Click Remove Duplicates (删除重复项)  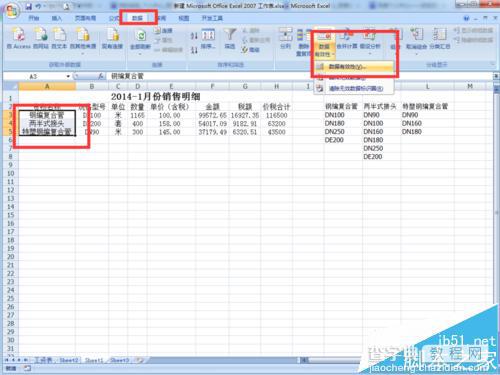[303, 43]
